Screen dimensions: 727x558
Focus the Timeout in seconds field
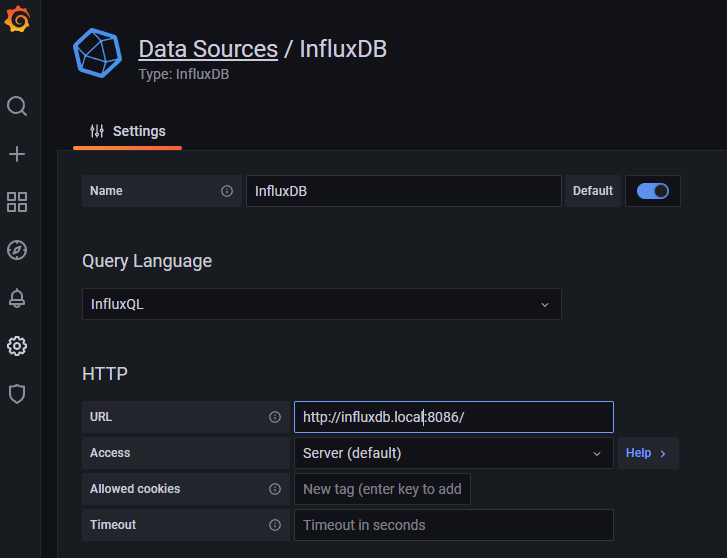(454, 525)
